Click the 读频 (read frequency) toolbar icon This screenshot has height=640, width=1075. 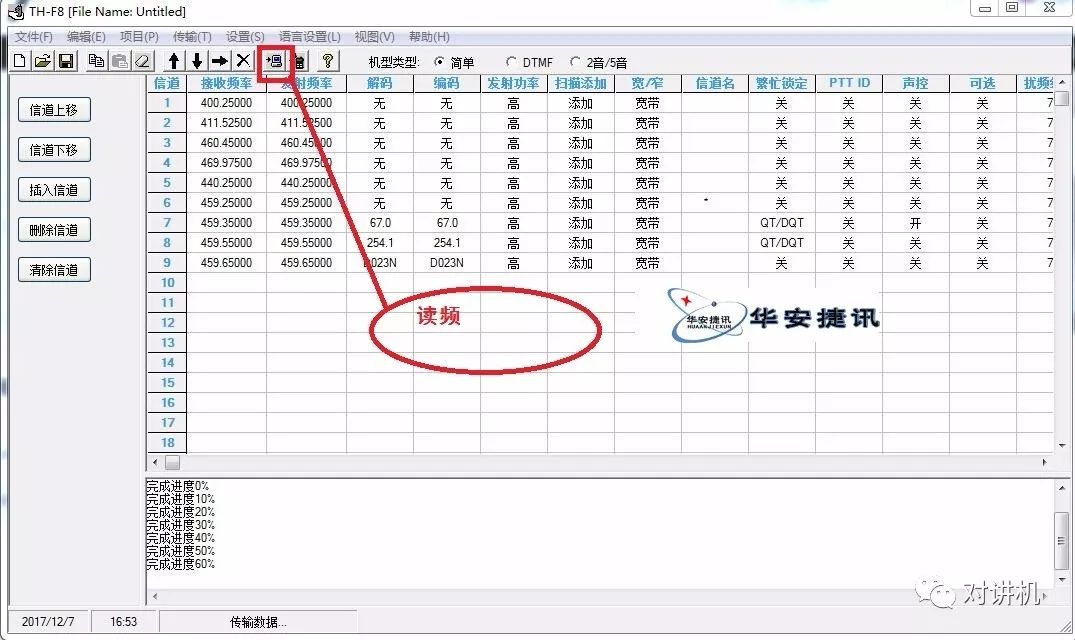(x=273, y=60)
